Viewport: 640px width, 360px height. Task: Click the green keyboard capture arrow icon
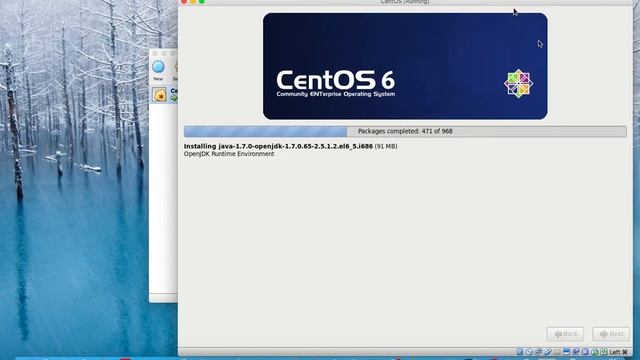coord(604,352)
